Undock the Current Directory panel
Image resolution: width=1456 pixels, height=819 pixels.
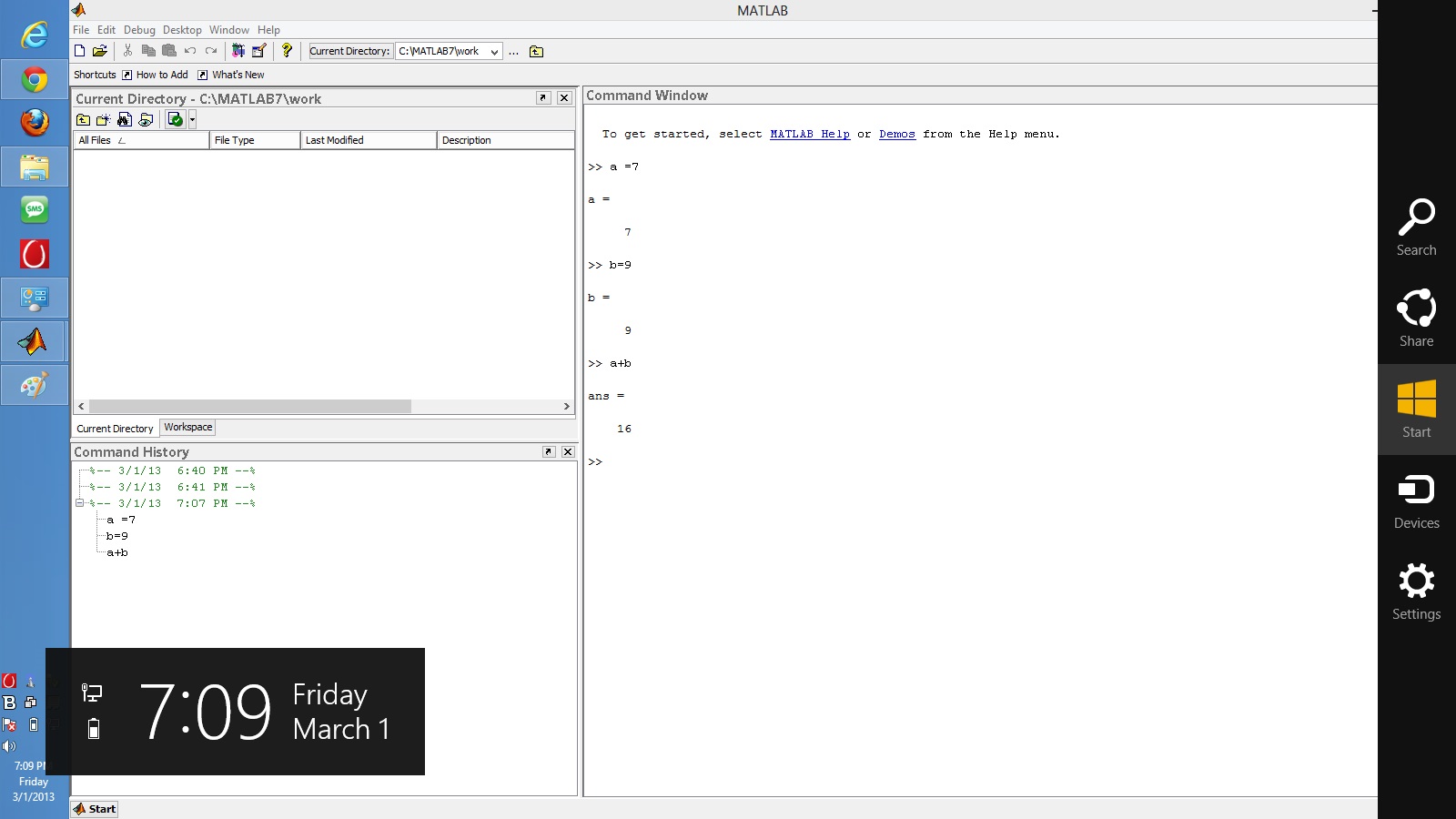click(x=543, y=98)
